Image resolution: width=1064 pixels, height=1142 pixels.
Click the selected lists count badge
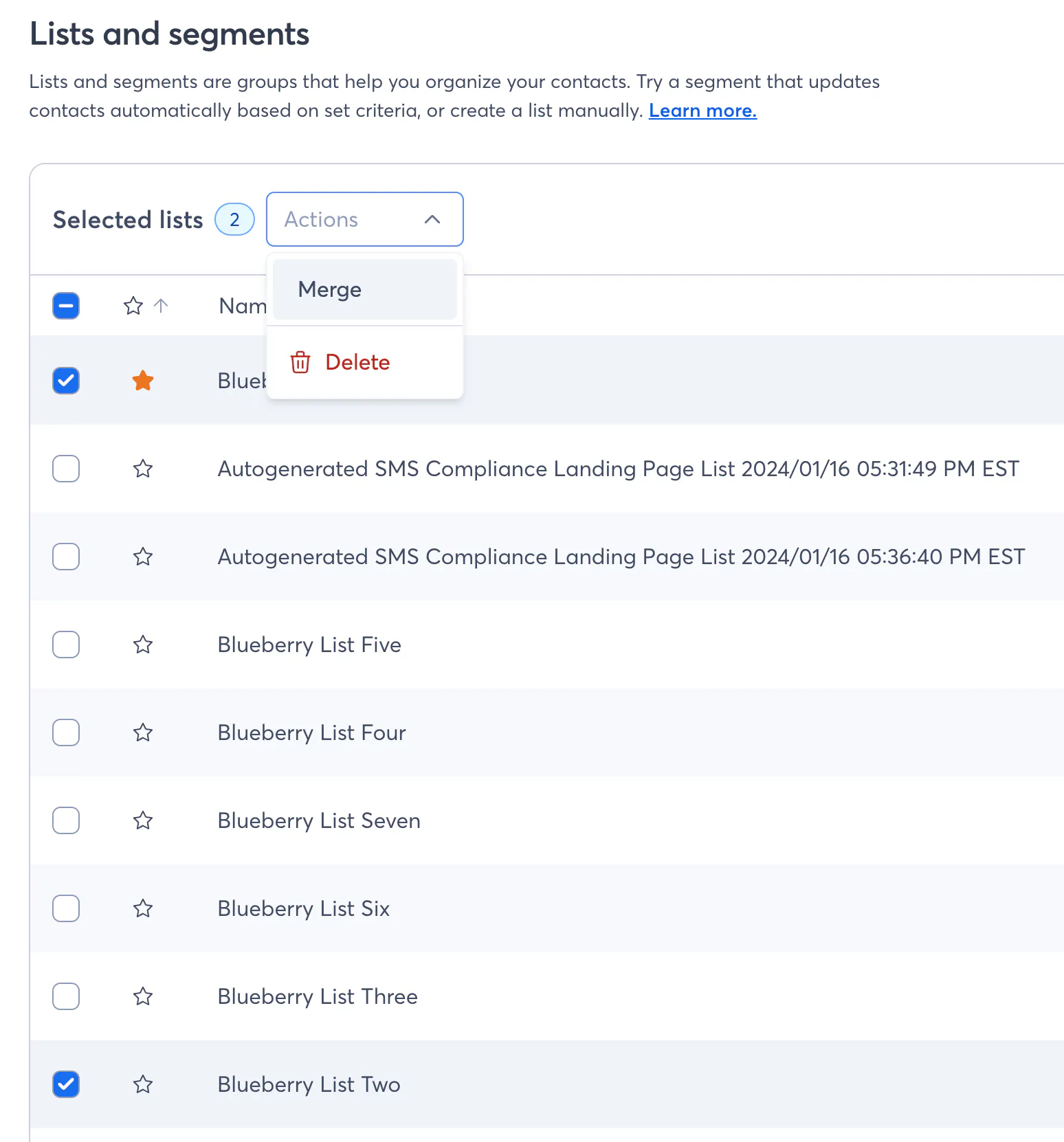tap(234, 220)
